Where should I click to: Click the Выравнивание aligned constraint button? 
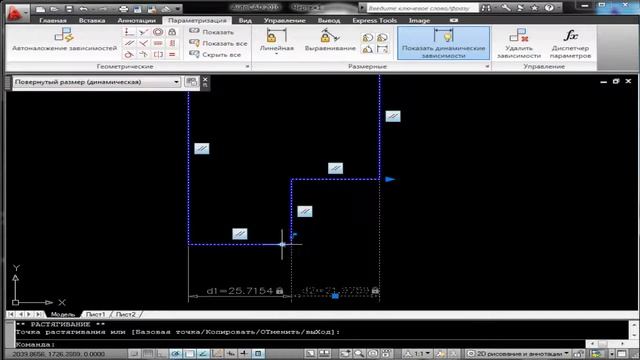(330, 40)
